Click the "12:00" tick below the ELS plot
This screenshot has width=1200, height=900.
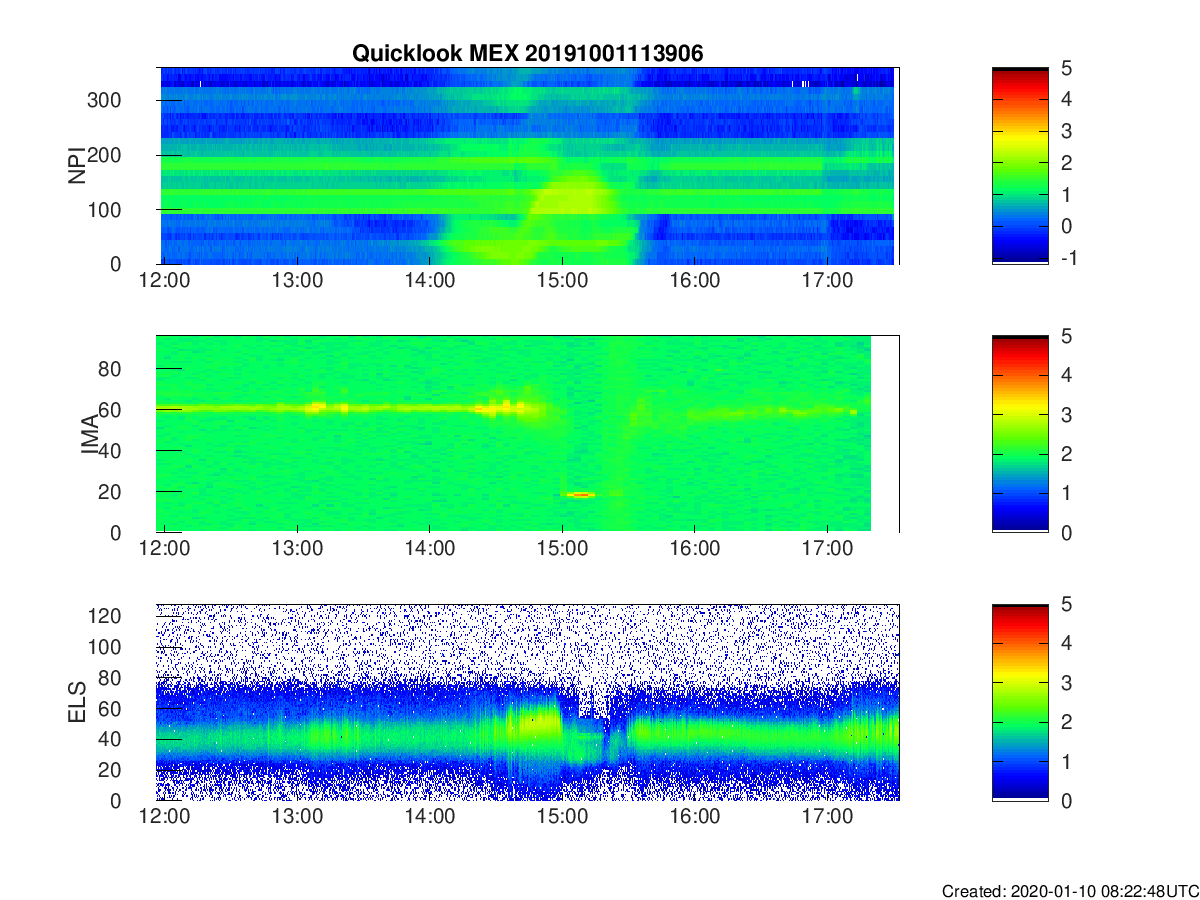tap(164, 817)
